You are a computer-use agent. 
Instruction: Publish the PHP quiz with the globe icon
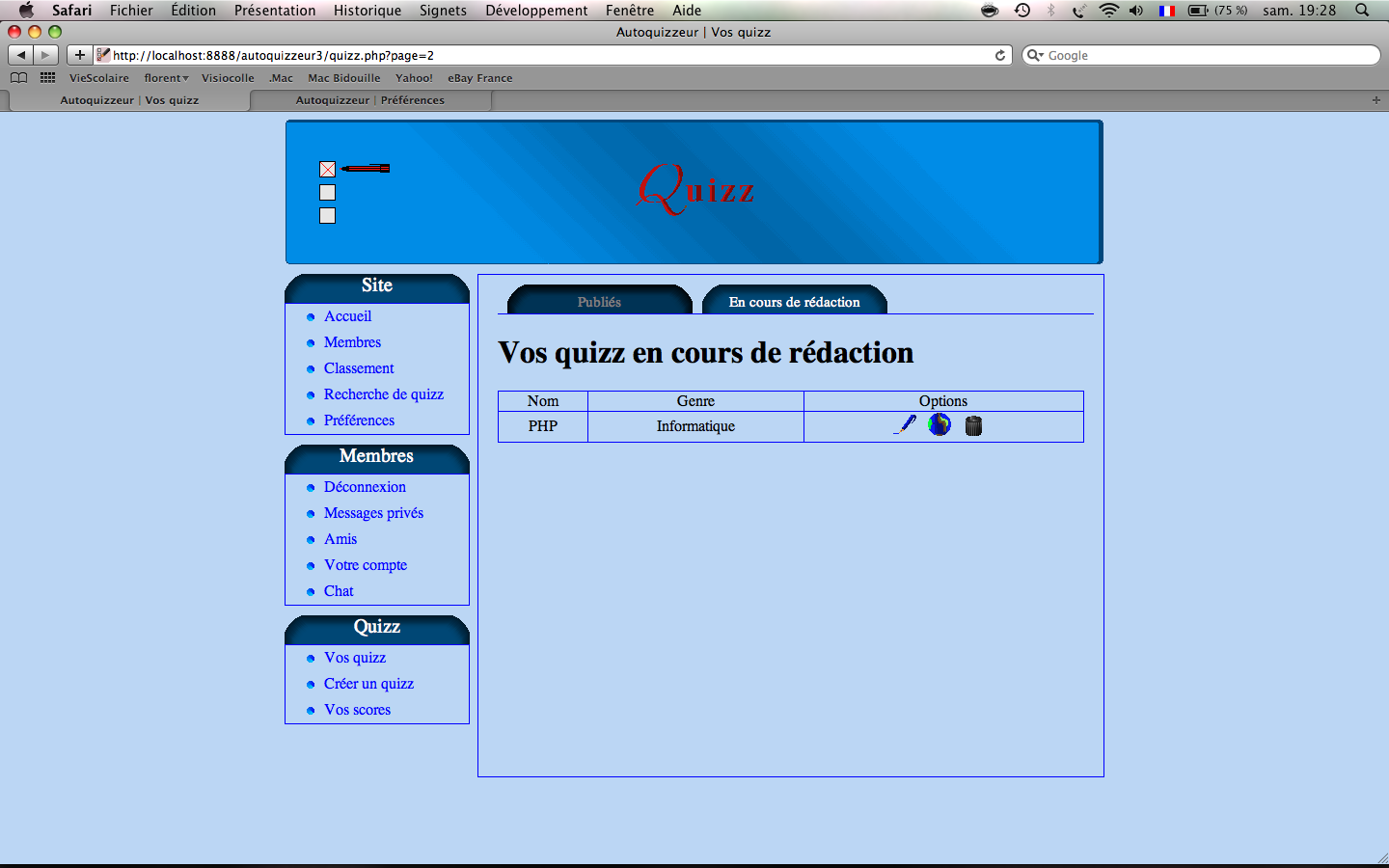940,424
